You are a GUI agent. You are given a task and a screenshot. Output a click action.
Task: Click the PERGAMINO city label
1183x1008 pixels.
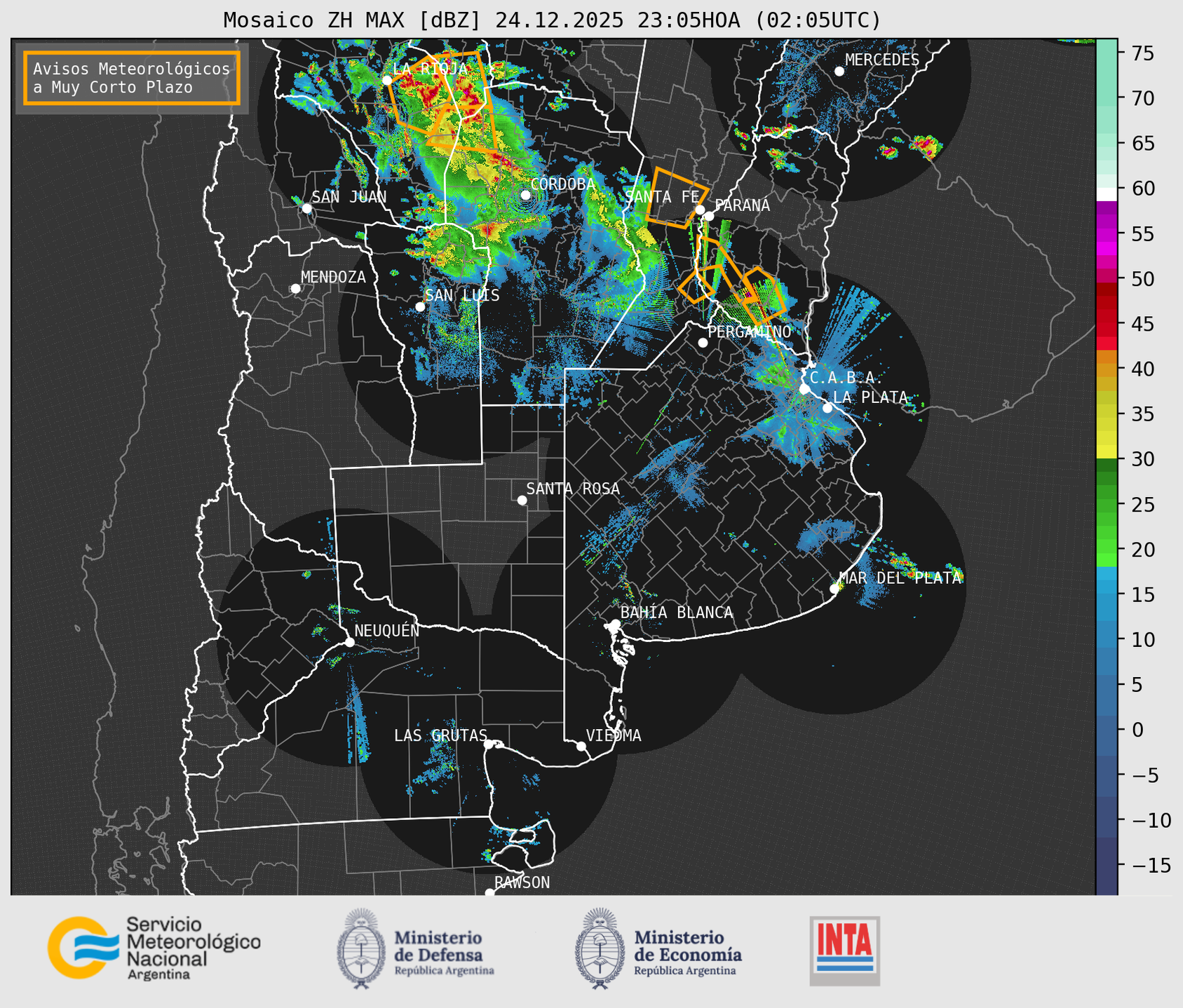point(750,332)
